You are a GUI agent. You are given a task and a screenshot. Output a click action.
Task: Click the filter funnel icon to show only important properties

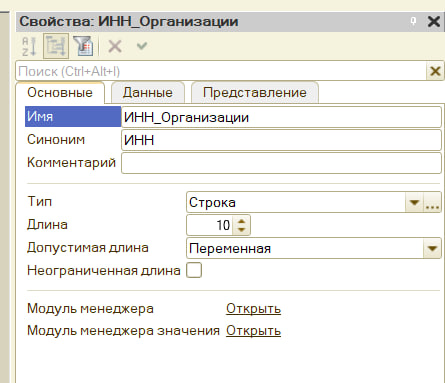coord(83,46)
